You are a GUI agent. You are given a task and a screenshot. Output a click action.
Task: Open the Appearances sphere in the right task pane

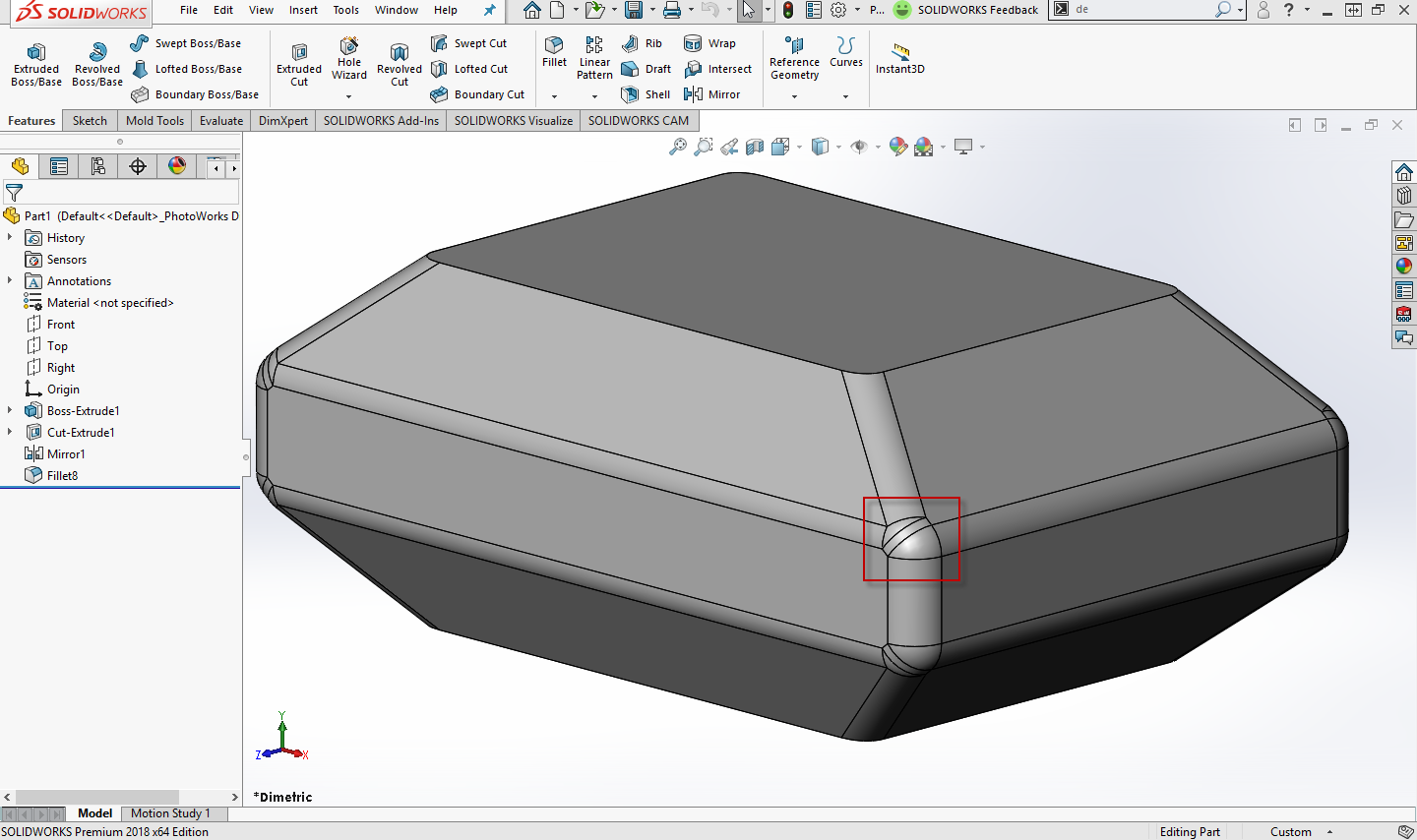tap(1403, 264)
